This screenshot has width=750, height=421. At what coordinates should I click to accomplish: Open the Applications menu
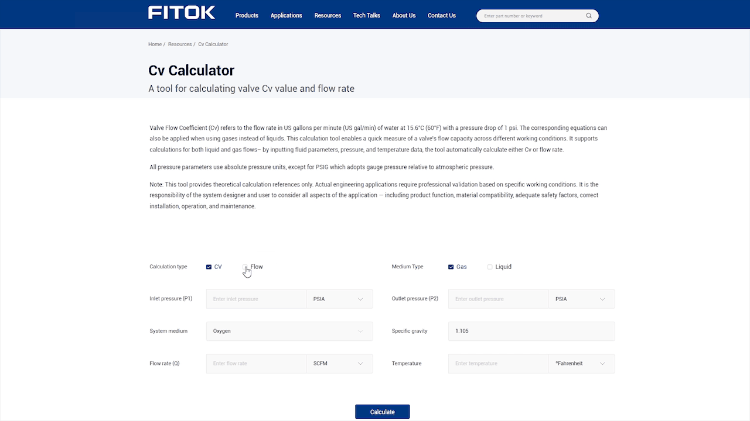click(286, 16)
